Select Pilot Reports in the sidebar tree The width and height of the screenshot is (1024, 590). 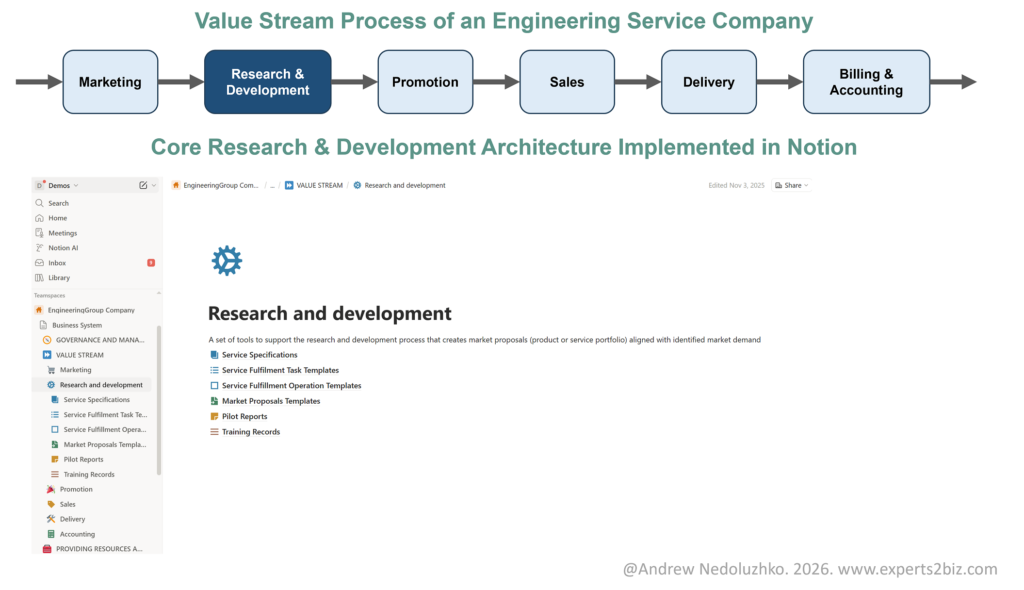[x=83, y=459]
